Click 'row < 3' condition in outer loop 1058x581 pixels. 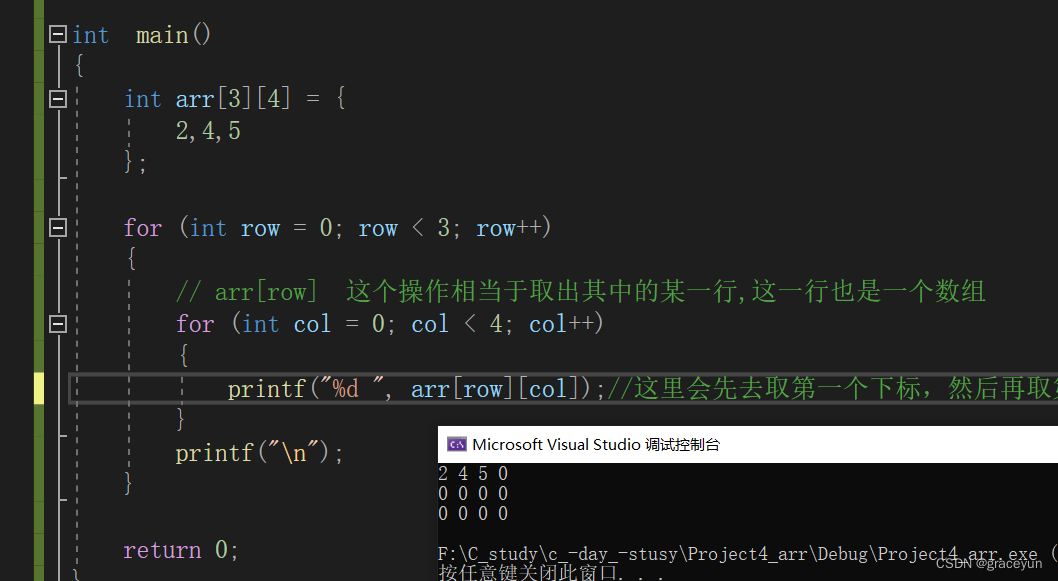404,228
